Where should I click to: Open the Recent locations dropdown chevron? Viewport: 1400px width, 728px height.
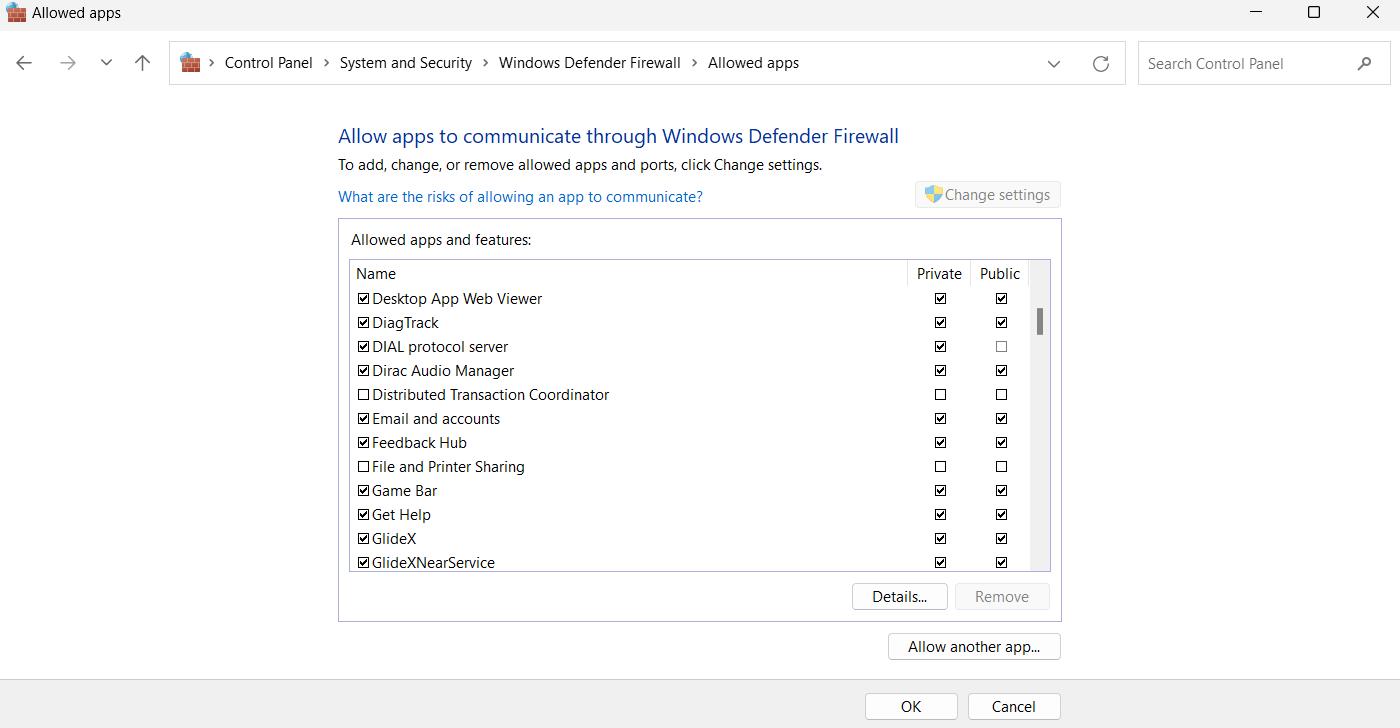click(x=106, y=63)
